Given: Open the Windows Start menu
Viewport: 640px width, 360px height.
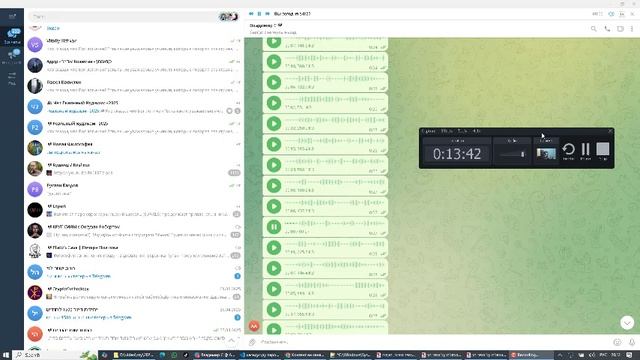Looking at the screenshot, I should [x=6, y=355].
